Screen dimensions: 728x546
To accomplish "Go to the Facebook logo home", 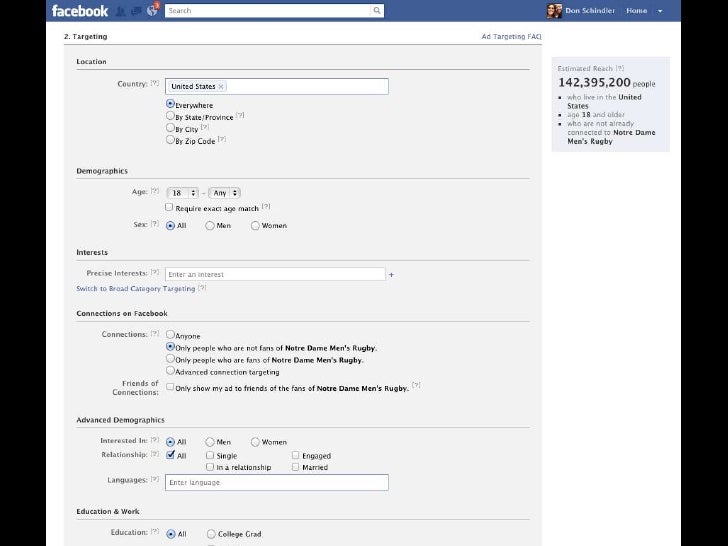I will tap(80, 11).
